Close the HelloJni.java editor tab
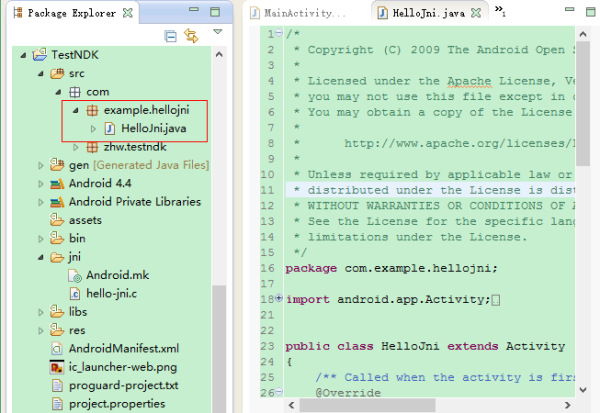 476,13
